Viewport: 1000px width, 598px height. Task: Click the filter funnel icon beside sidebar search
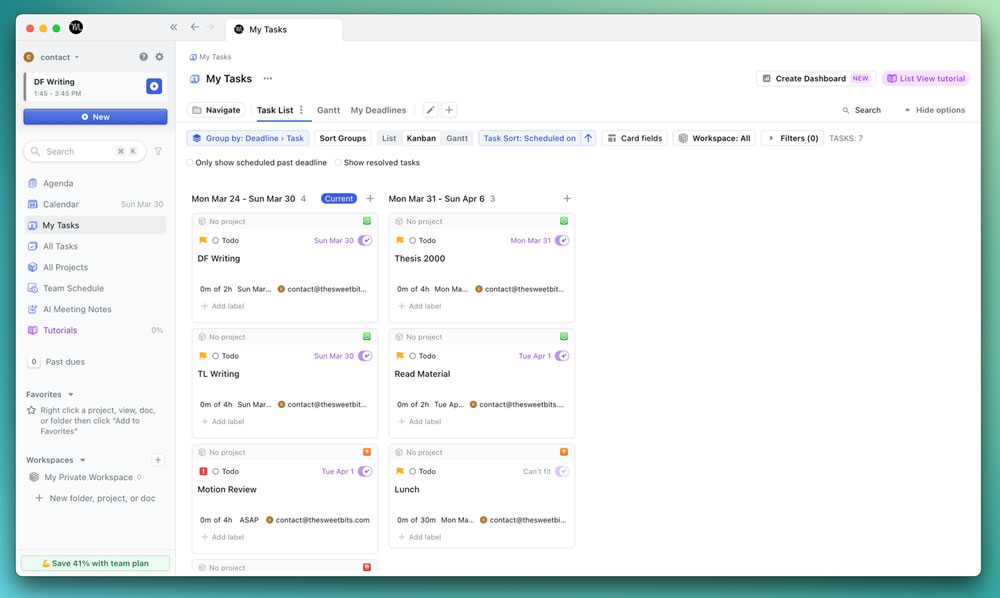click(158, 151)
